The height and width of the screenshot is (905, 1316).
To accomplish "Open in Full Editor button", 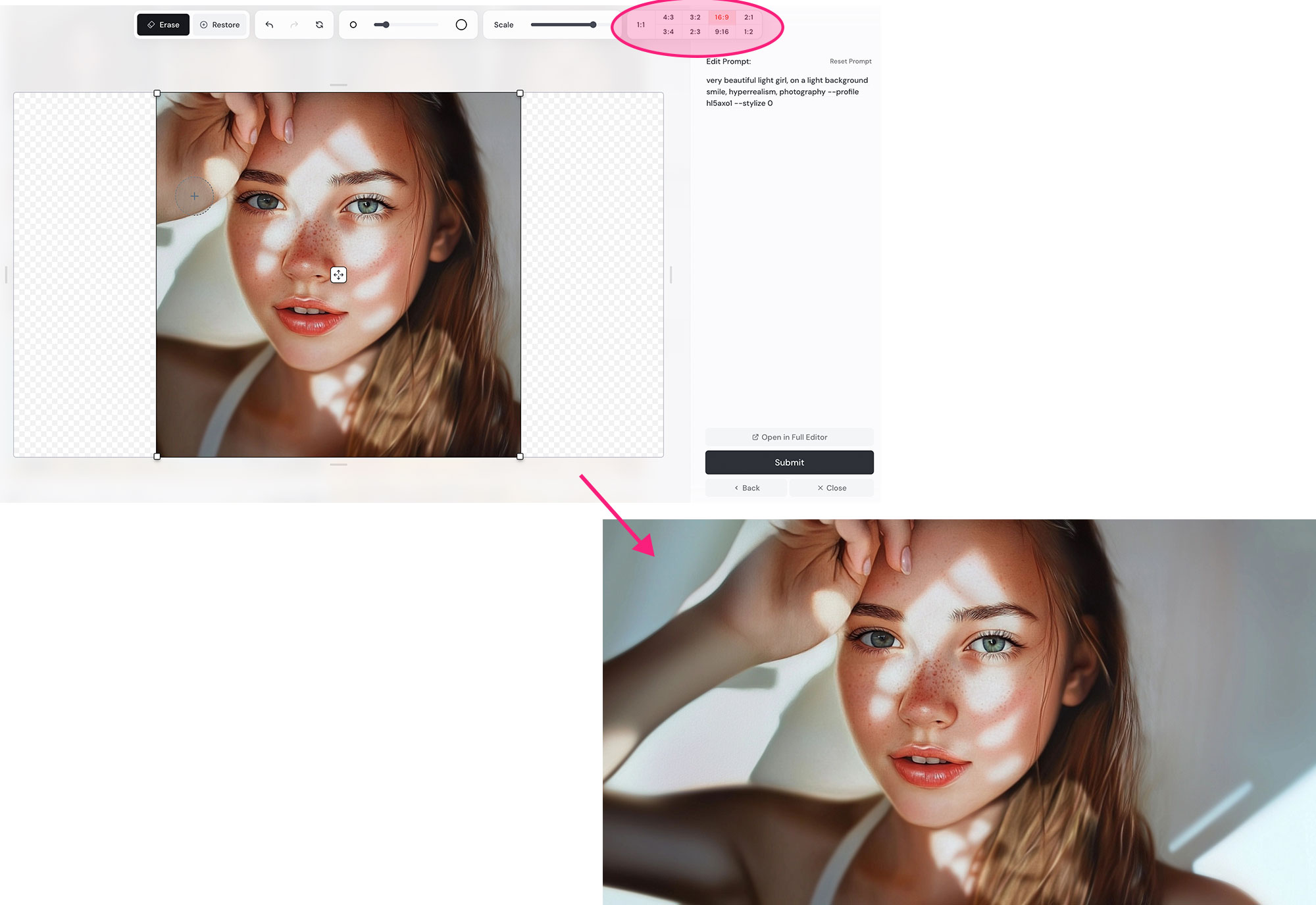I will [x=790, y=437].
